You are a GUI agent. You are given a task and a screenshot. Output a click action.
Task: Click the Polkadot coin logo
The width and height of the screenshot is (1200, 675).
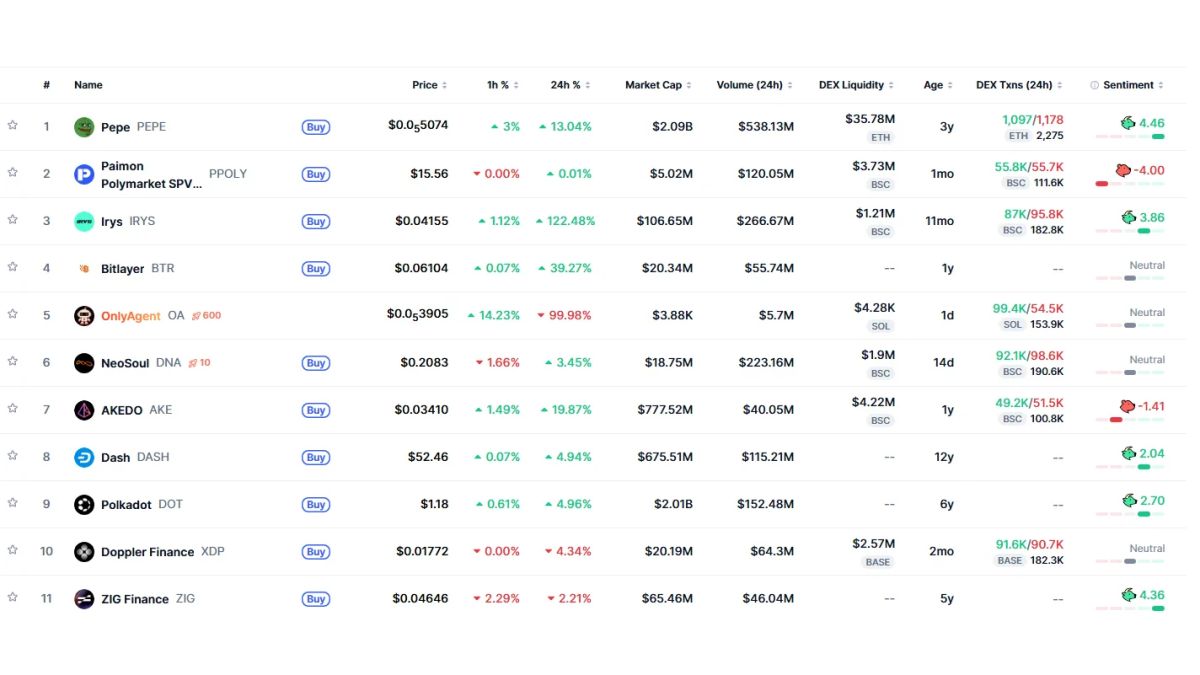[84, 505]
